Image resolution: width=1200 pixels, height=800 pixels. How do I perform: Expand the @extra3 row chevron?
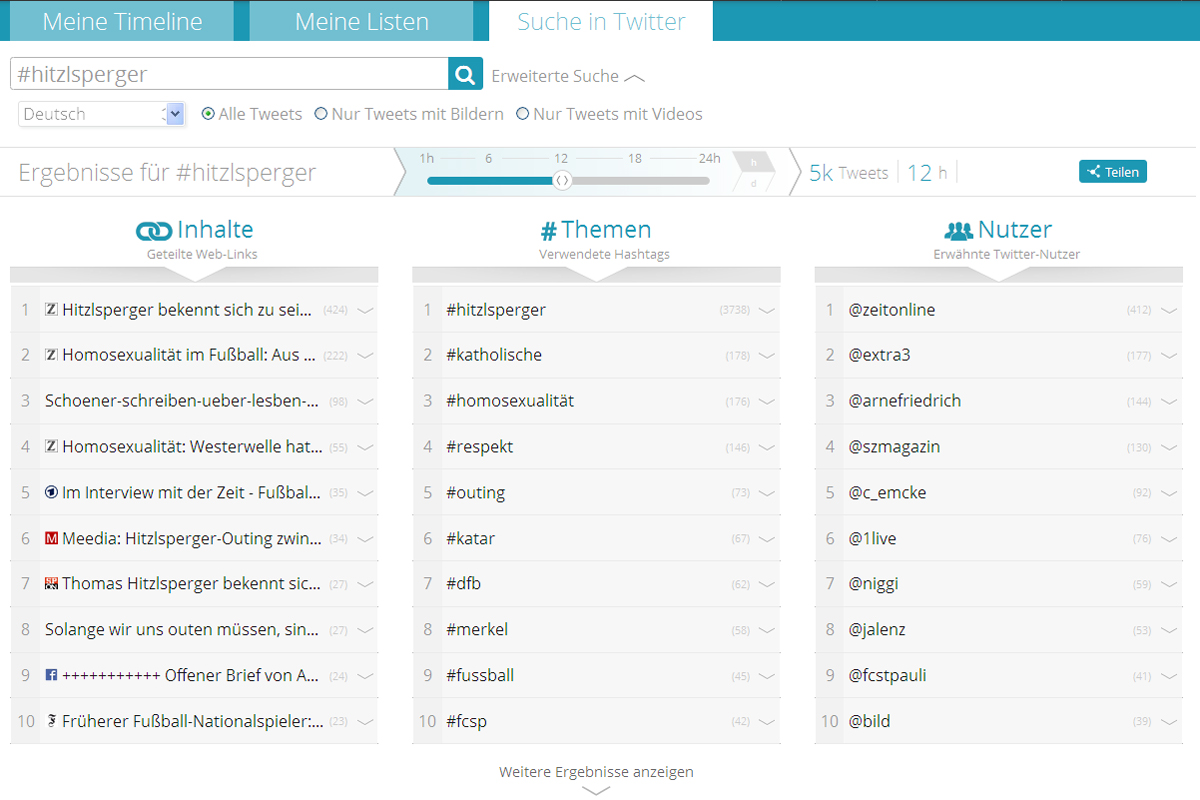point(1169,356)
